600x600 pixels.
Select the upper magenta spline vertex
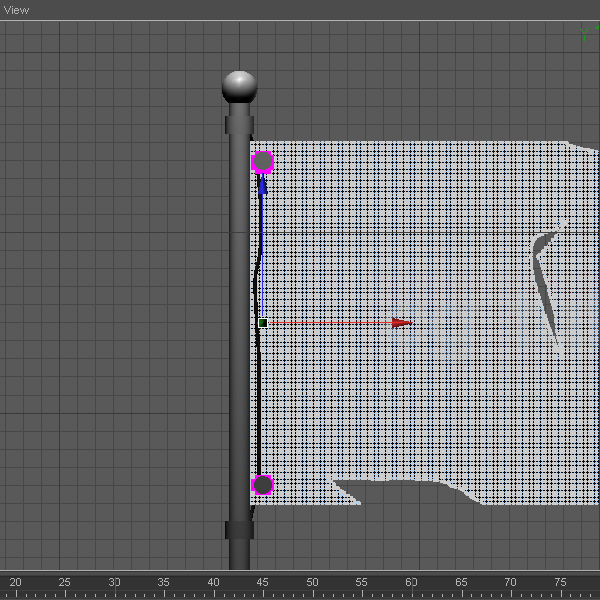tap(262, 162)
